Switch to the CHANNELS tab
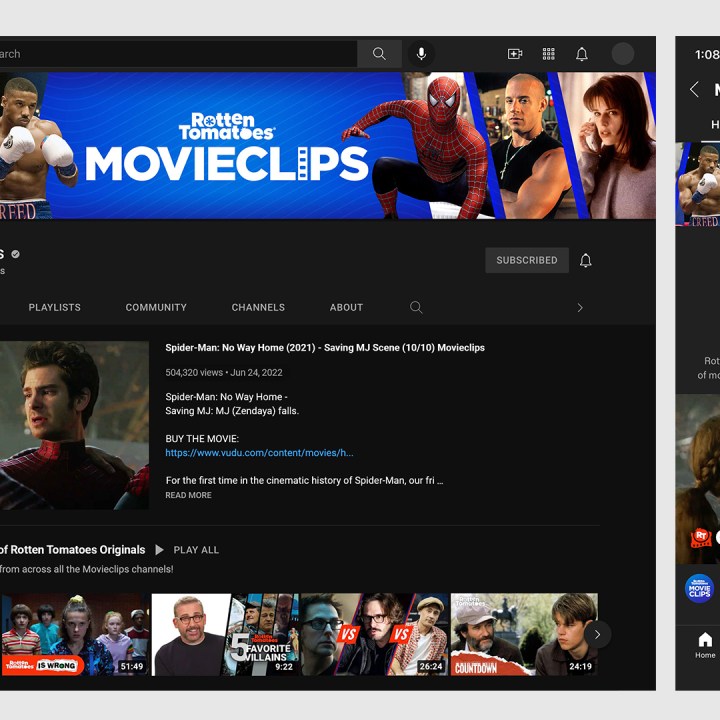The height and width of the screenshot is (720, 720). [x=258, y=307]
